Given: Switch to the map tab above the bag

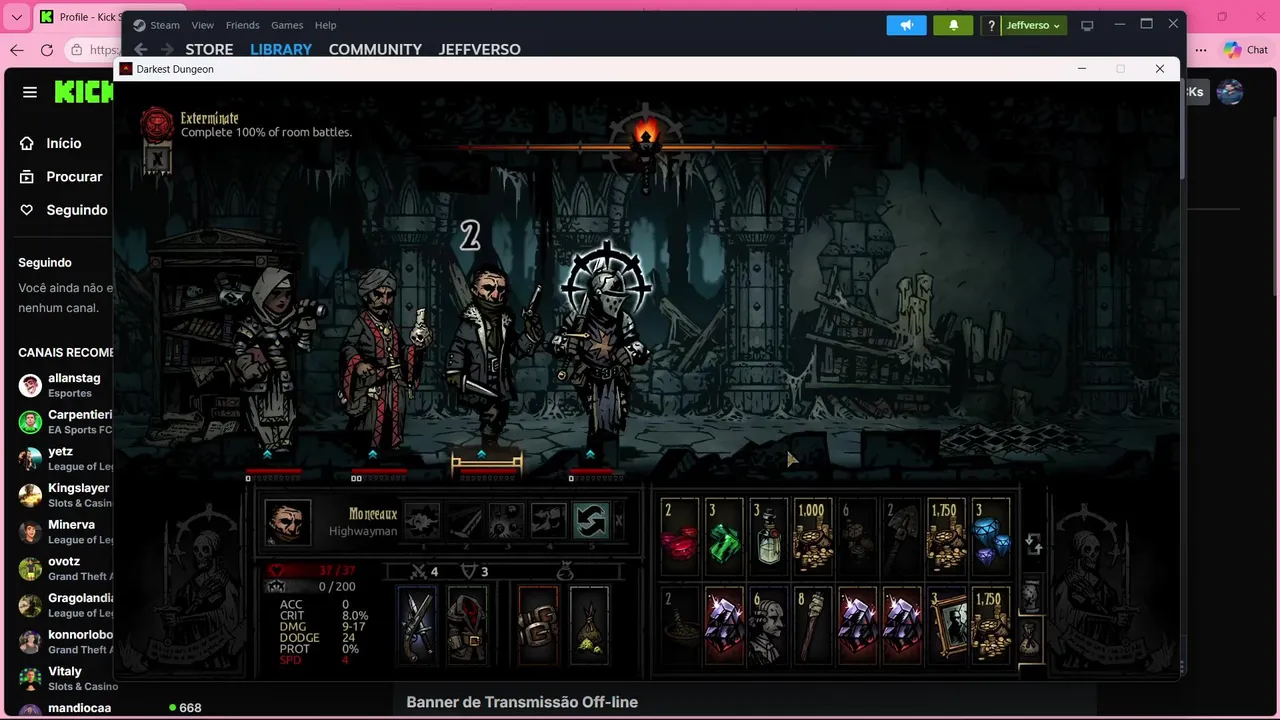Looking at the screenshot, I should click(1029, 595).
